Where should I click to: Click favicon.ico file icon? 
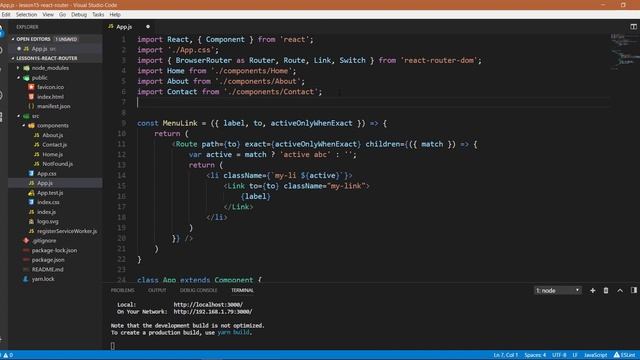31,87
